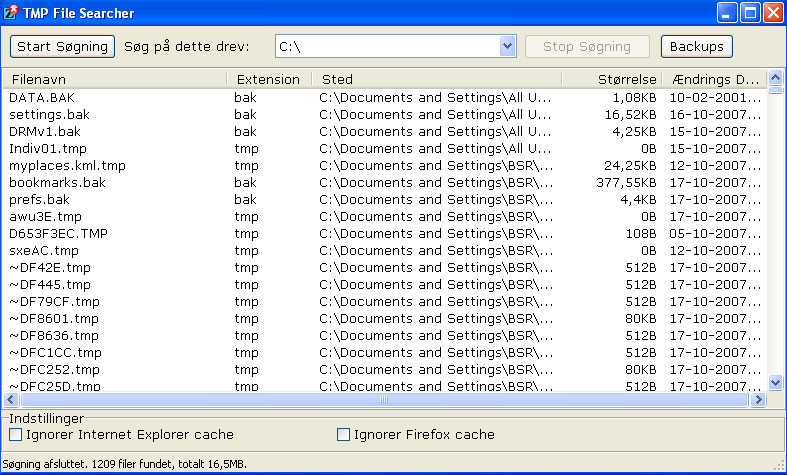787x475 pixels.
Task: Close the TMP File Searcher window
Action: tap(773, 13)
